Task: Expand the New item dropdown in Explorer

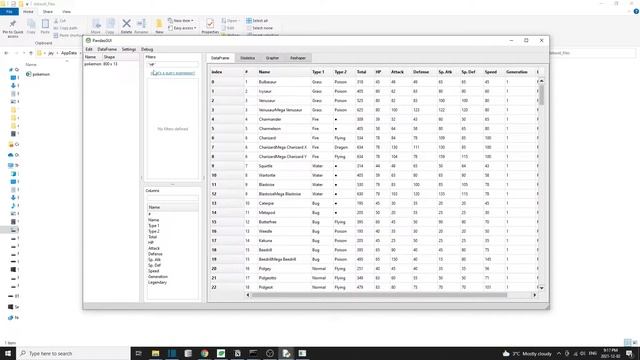Action: click(x=180, y=20)
